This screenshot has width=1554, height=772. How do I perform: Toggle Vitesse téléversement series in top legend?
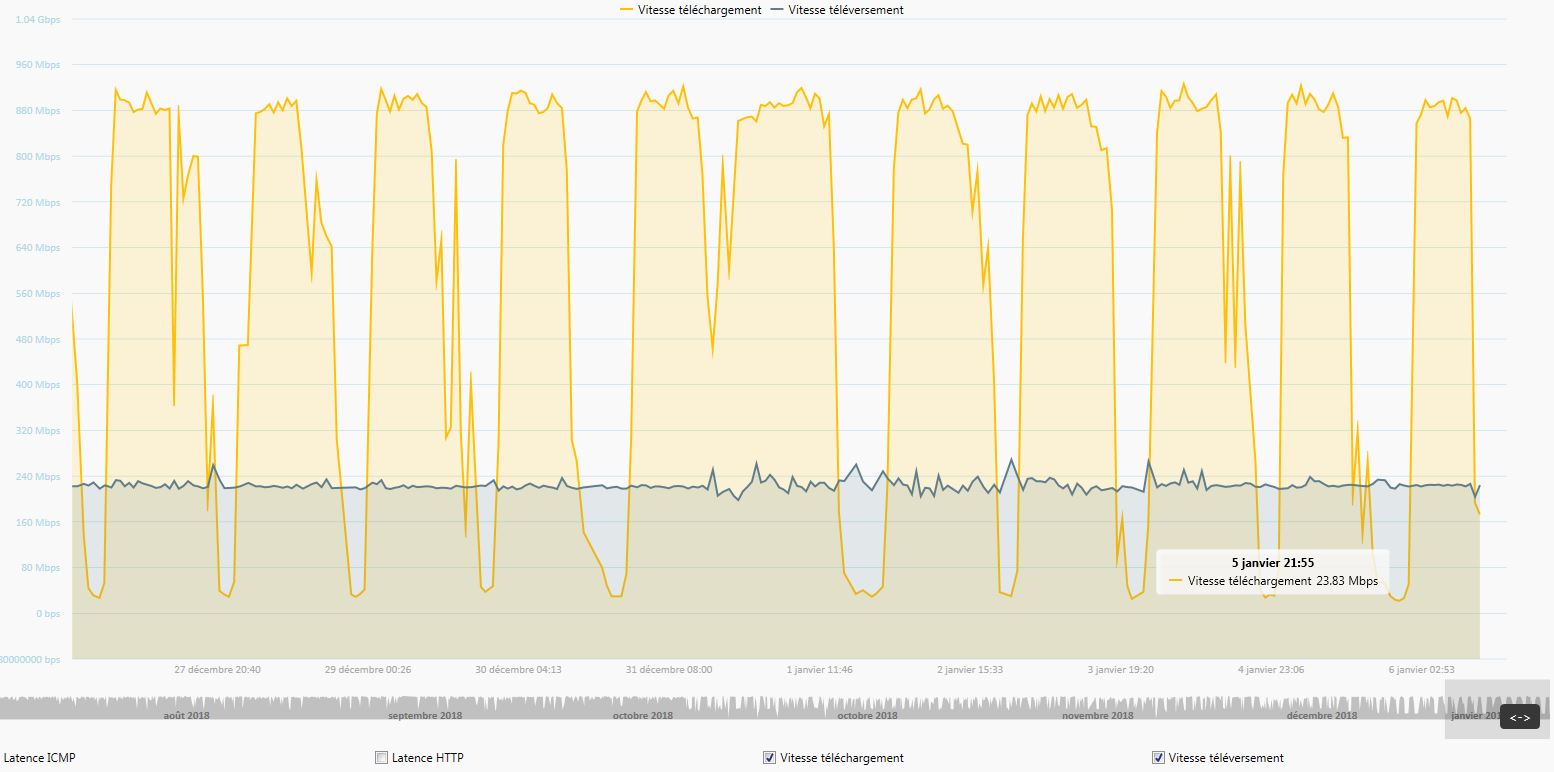pos(845,10)
